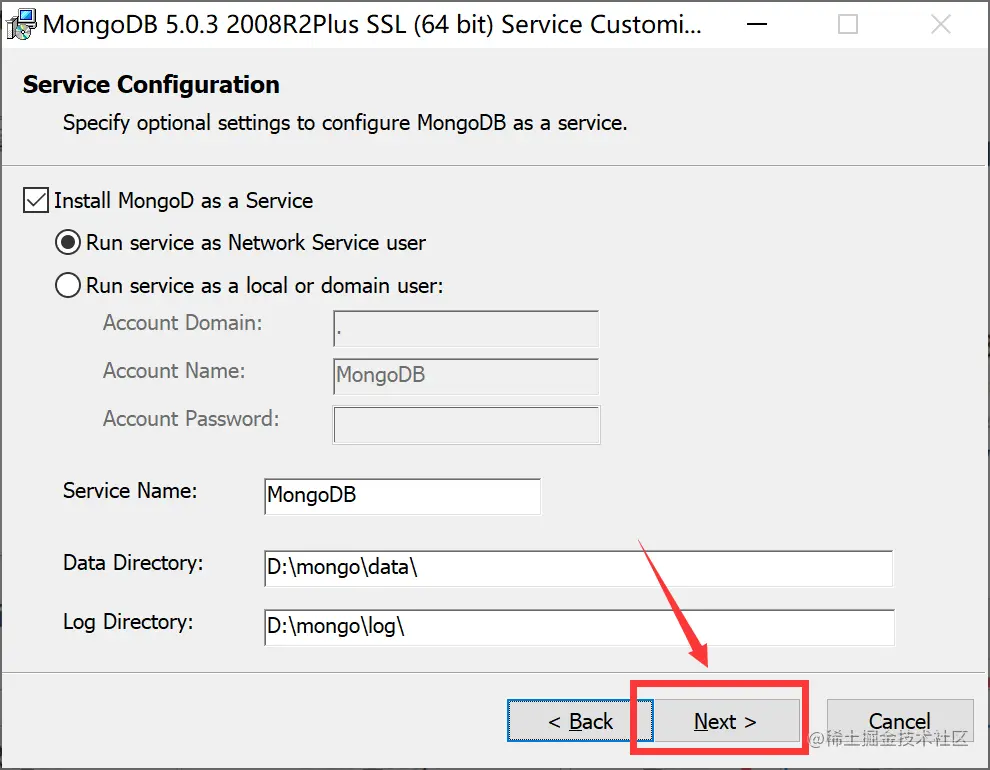990x770 pixels.
Task: Click the MongoDB installer icon in title bar
Action: pyautogui.click(x=21, y=25)
